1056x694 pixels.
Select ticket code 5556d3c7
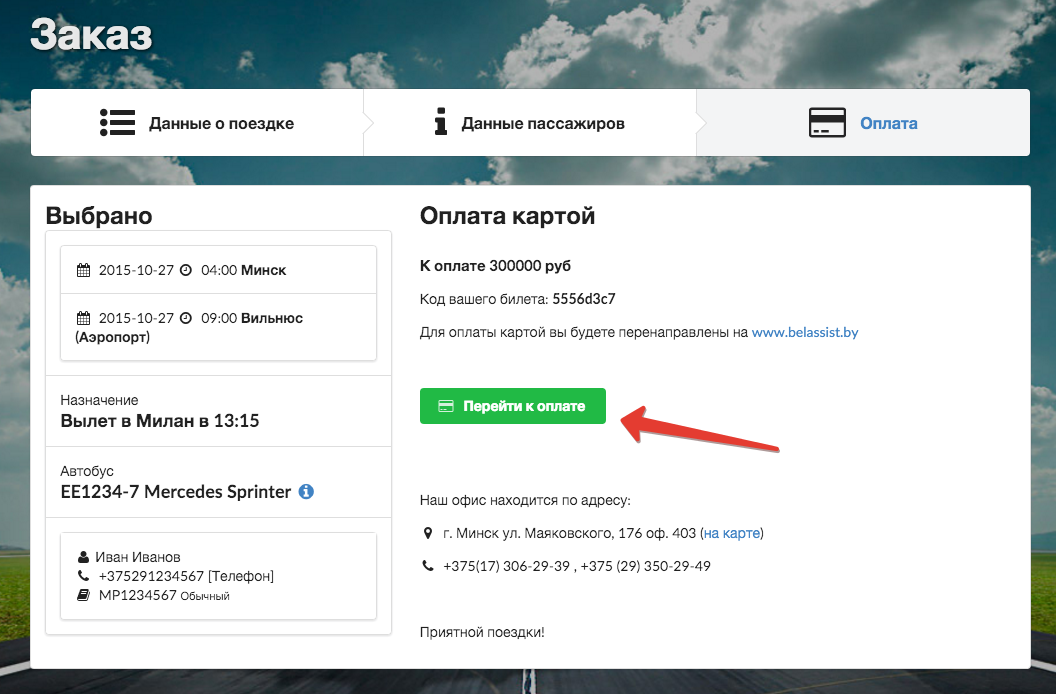click(584, 299)
